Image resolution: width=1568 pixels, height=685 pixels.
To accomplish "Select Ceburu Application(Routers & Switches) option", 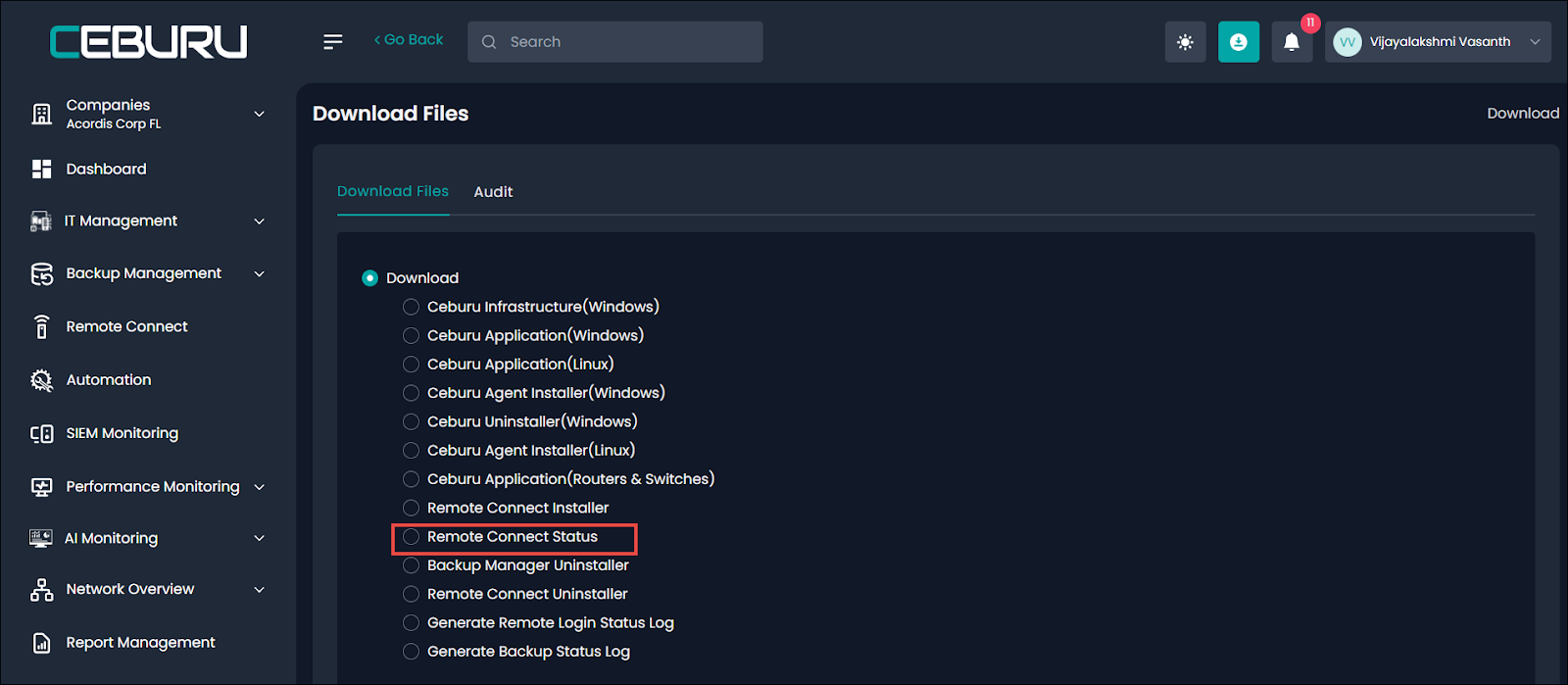I will click(x=411, y=479).
